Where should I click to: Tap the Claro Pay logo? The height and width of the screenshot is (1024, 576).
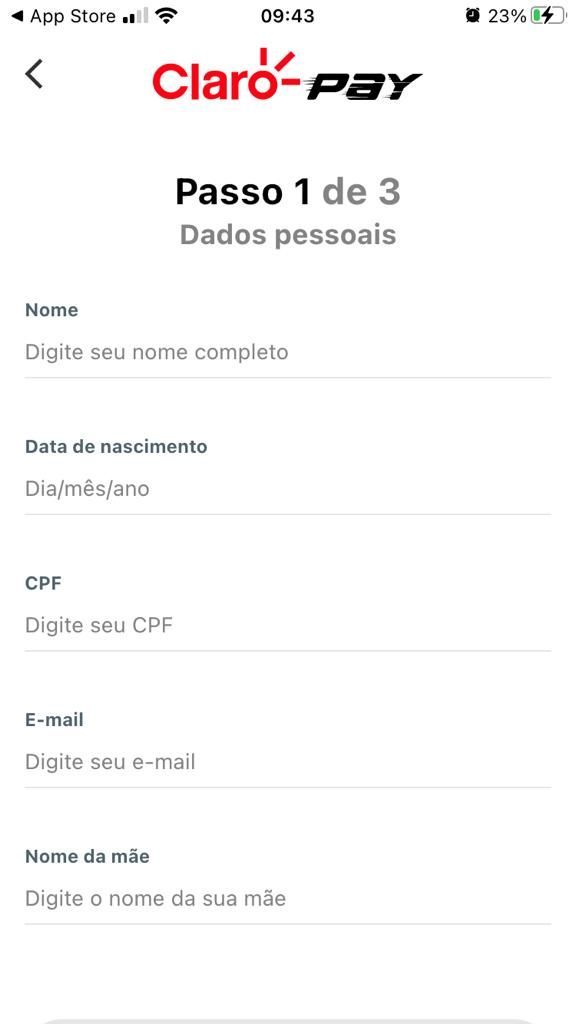287,74
